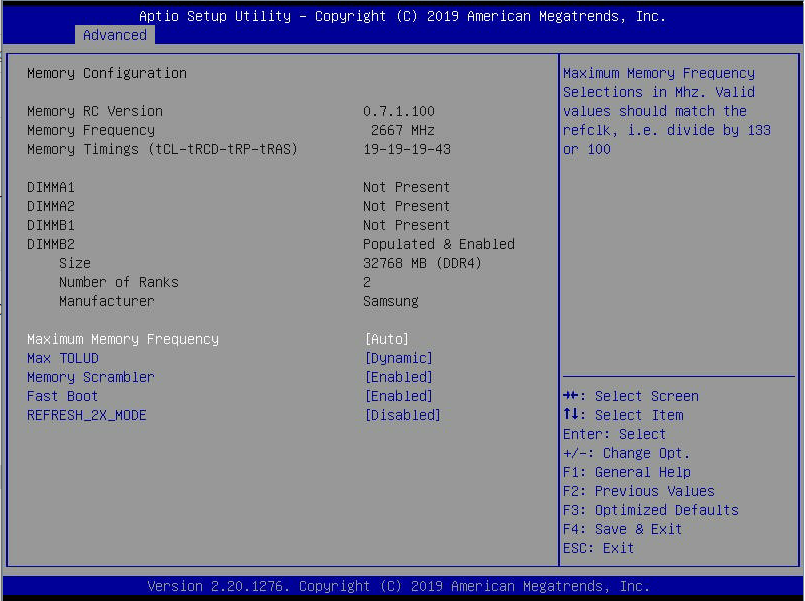Image resolution: width=805 pixels, height=601 pixels.
Task: Click the Memory Frequency label
Action: pos(91,130)
